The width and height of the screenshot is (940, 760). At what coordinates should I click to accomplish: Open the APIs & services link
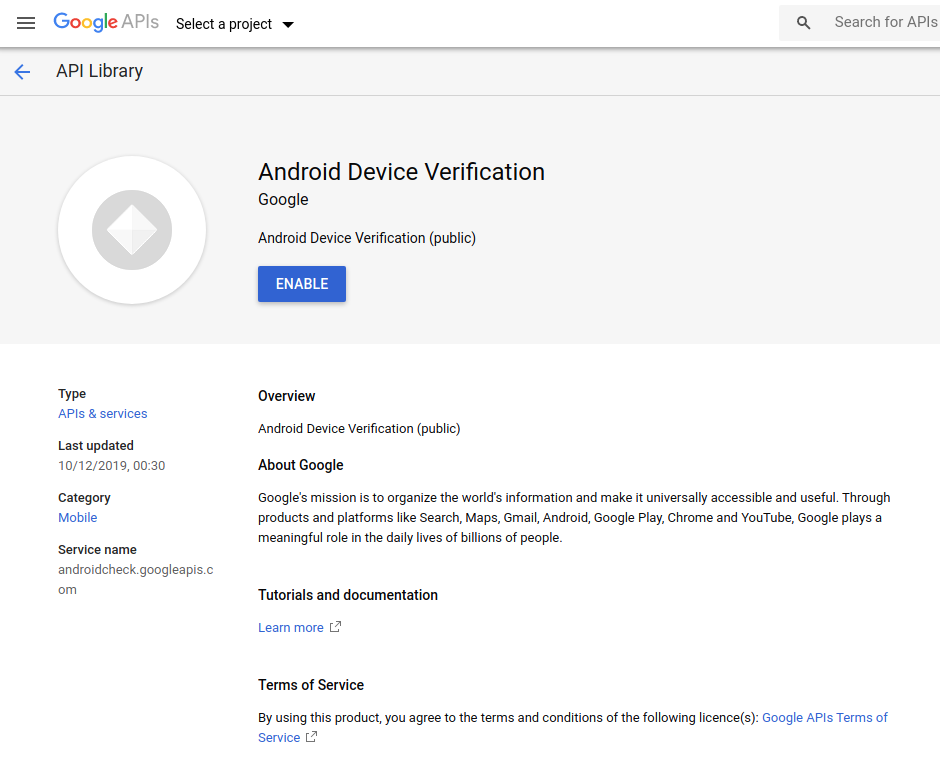[102, 413]
